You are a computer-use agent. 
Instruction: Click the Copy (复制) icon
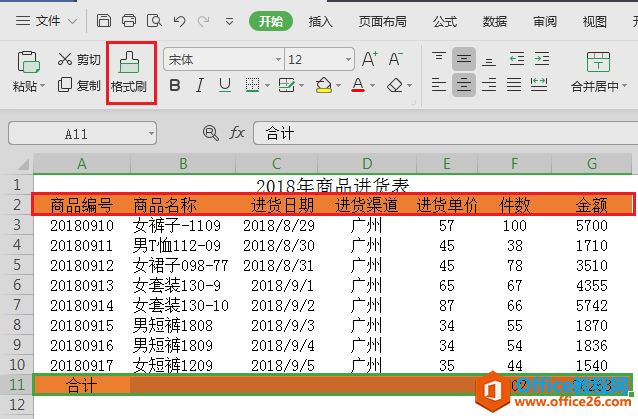click(65, 85)
